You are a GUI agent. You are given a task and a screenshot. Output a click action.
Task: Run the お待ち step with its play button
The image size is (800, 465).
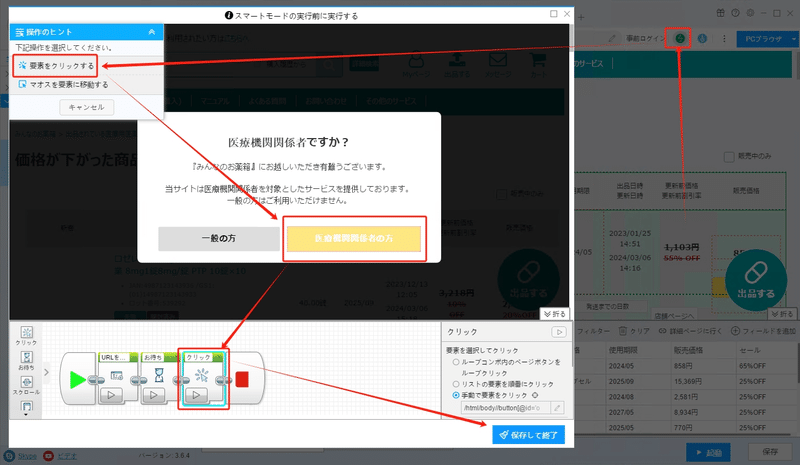coord(154,395)
